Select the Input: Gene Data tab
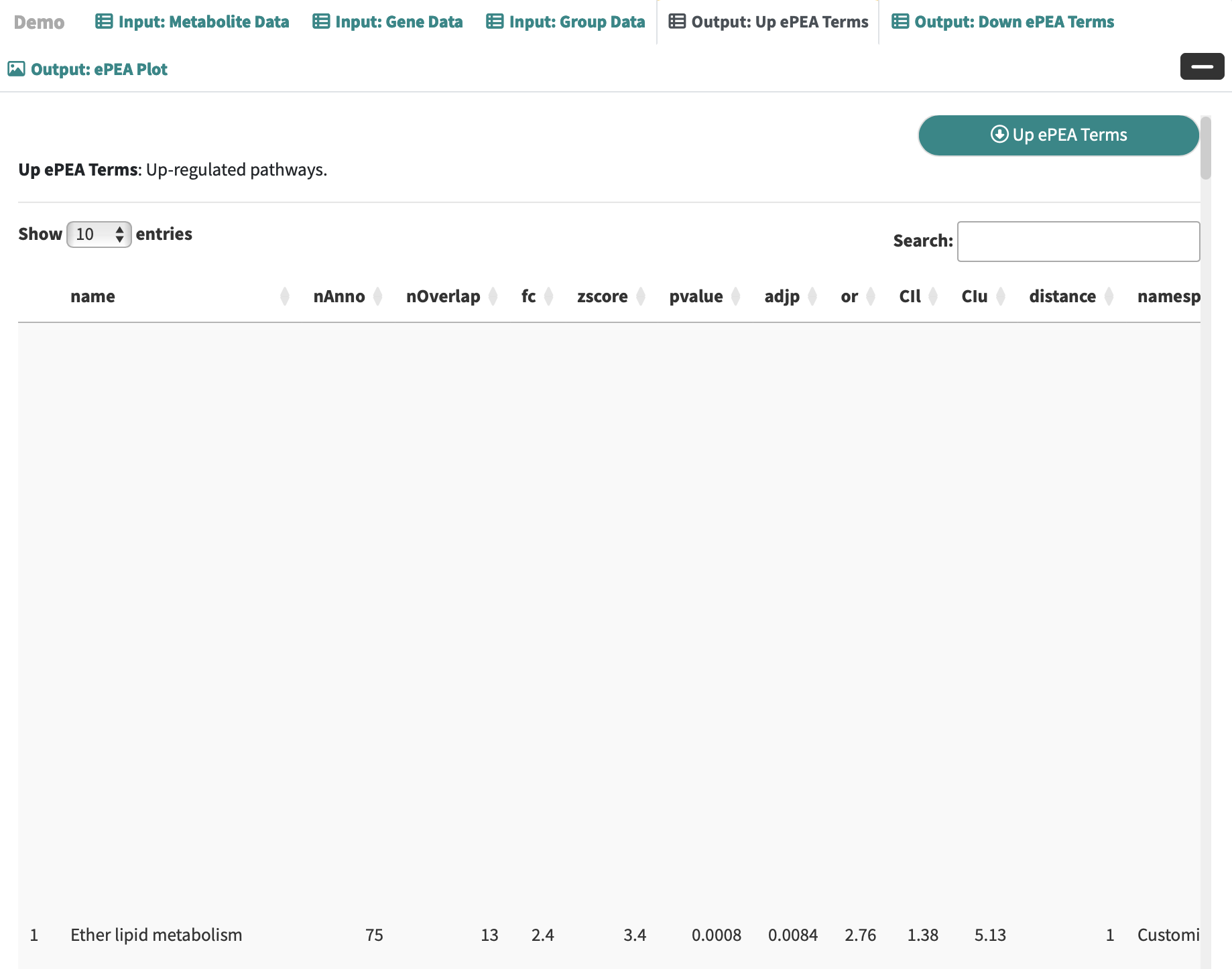 (x=388, y=22)
